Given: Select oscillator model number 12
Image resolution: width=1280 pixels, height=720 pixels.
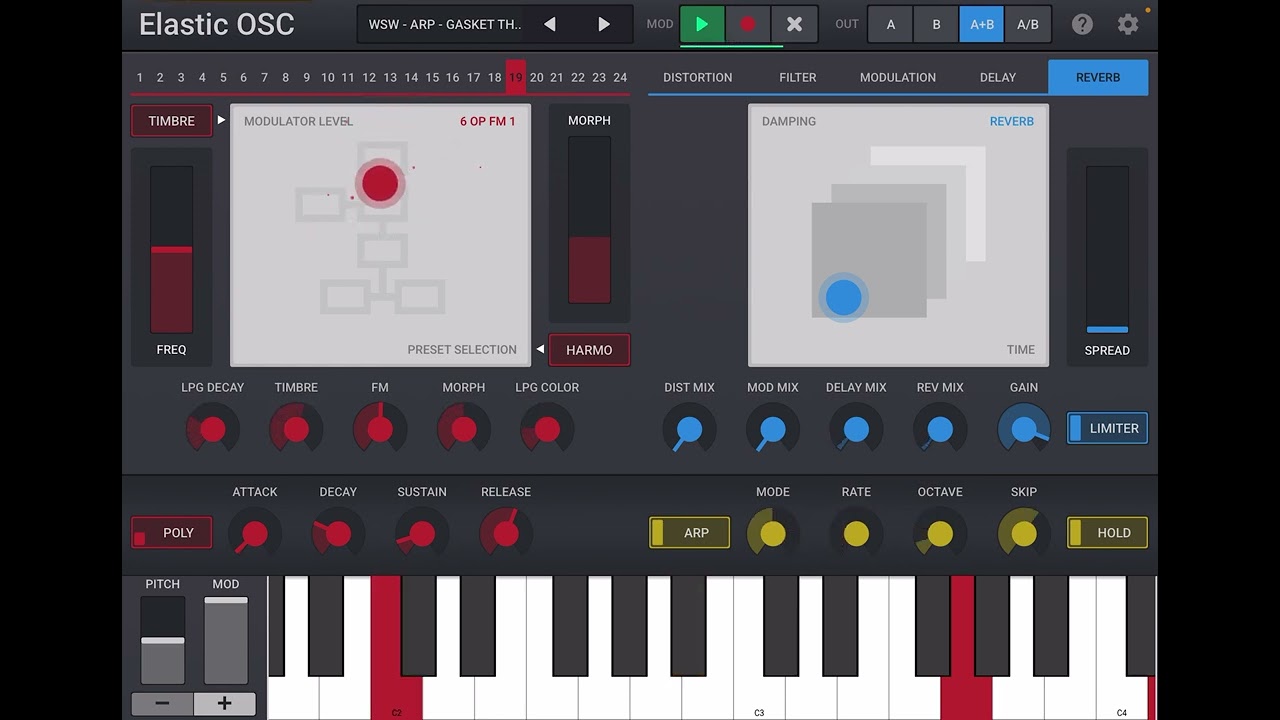Looking at the screenshot, I should pos(369,77).
